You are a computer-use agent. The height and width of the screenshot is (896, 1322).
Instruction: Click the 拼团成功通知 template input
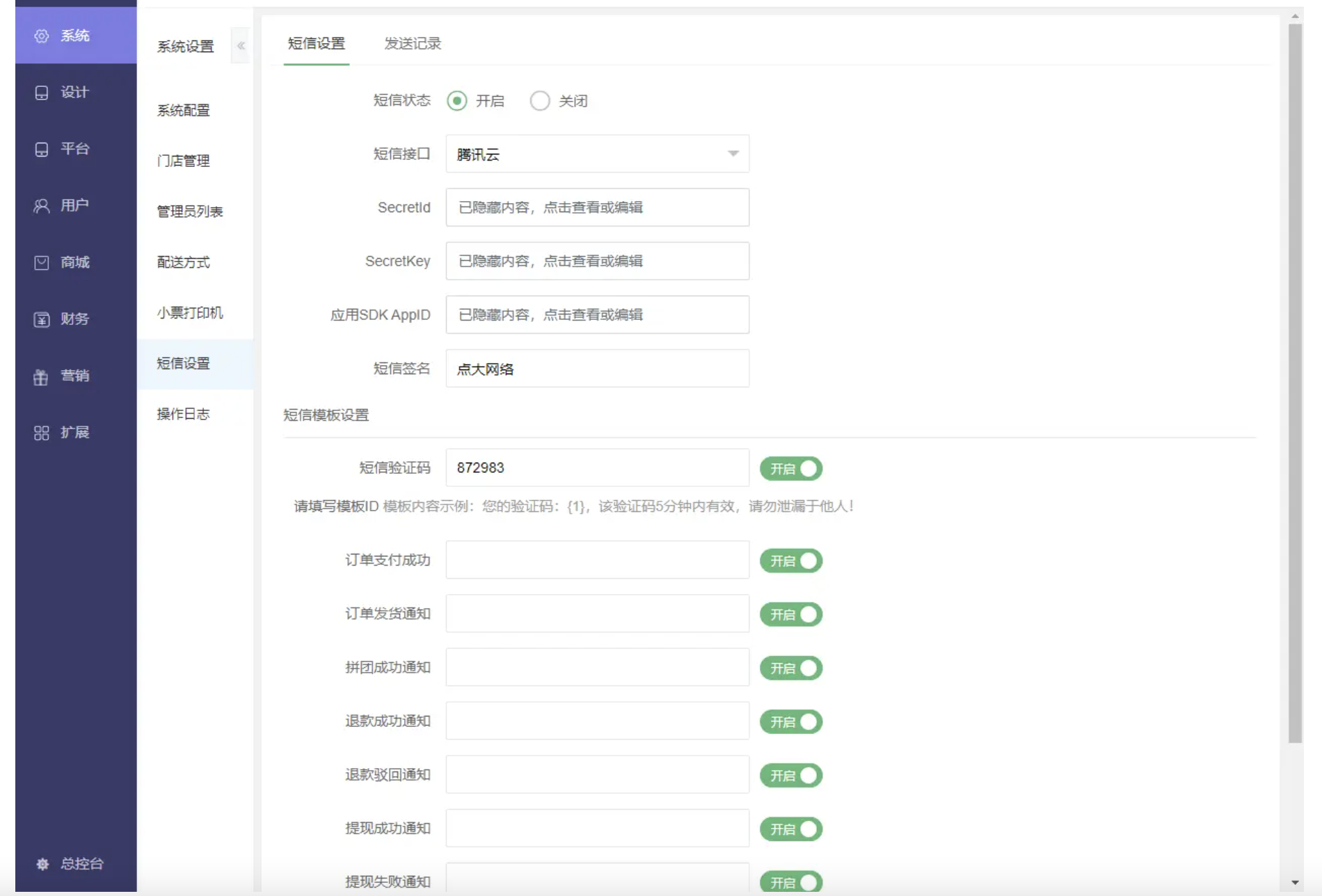click(598, 667)
